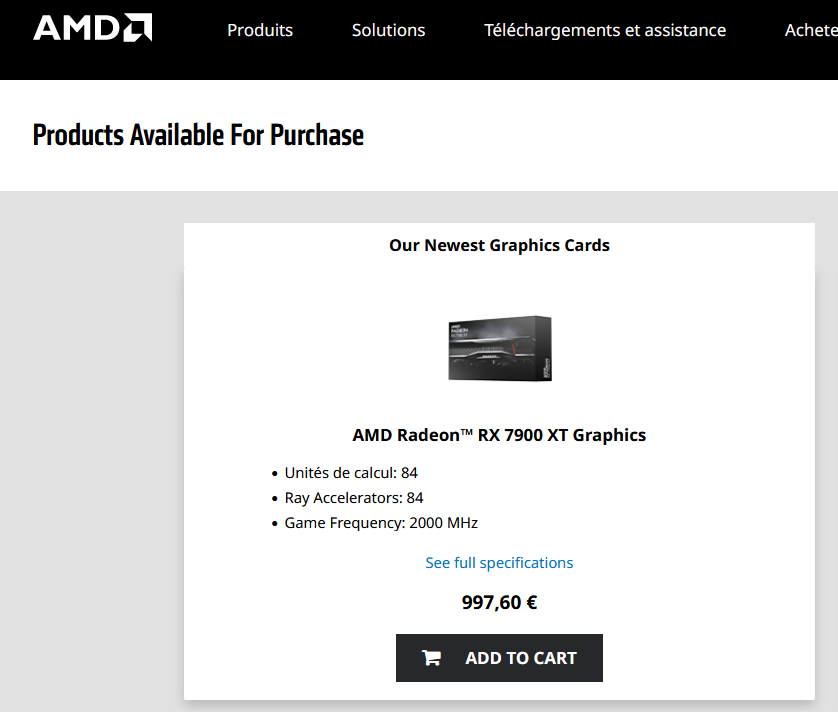The height and width of the screenshot is (712, 838).
Task: Click the arrow emblem of the AMD logo
Action: [x=139, y=28]
